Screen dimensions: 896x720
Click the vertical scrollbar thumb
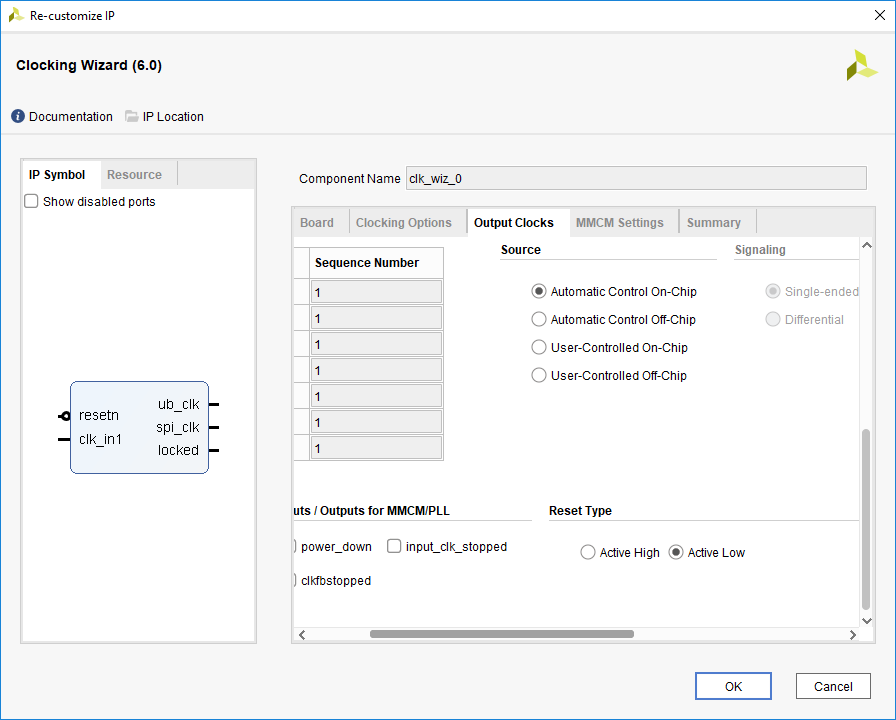[866, 519]
